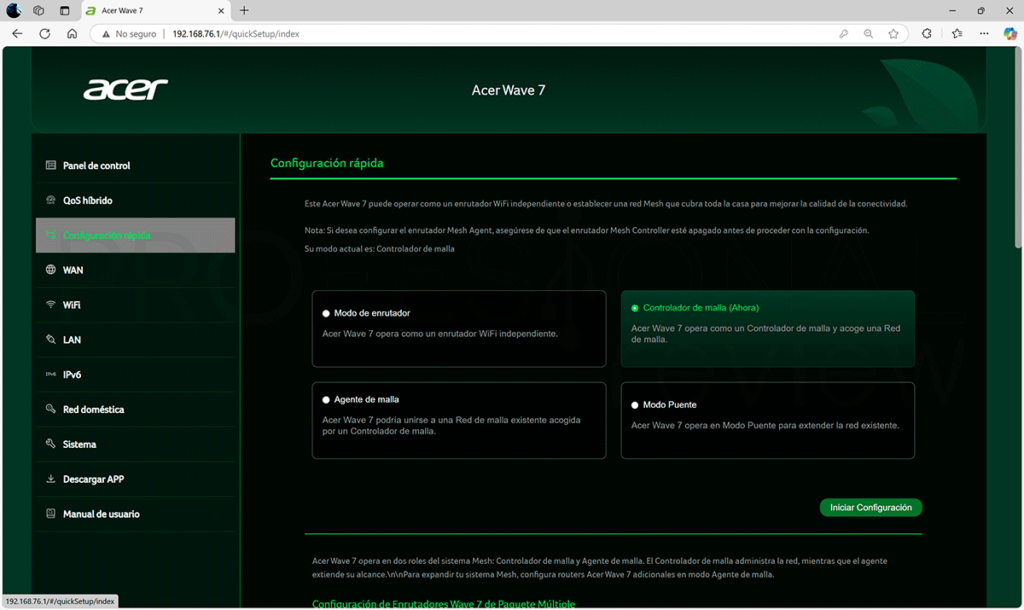Add page to favorites with star icon
1024x610 pixels.
893,33
